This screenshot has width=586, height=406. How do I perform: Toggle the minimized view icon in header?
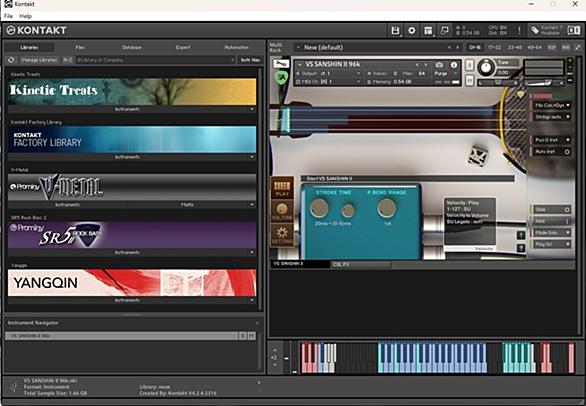point(444,30)
